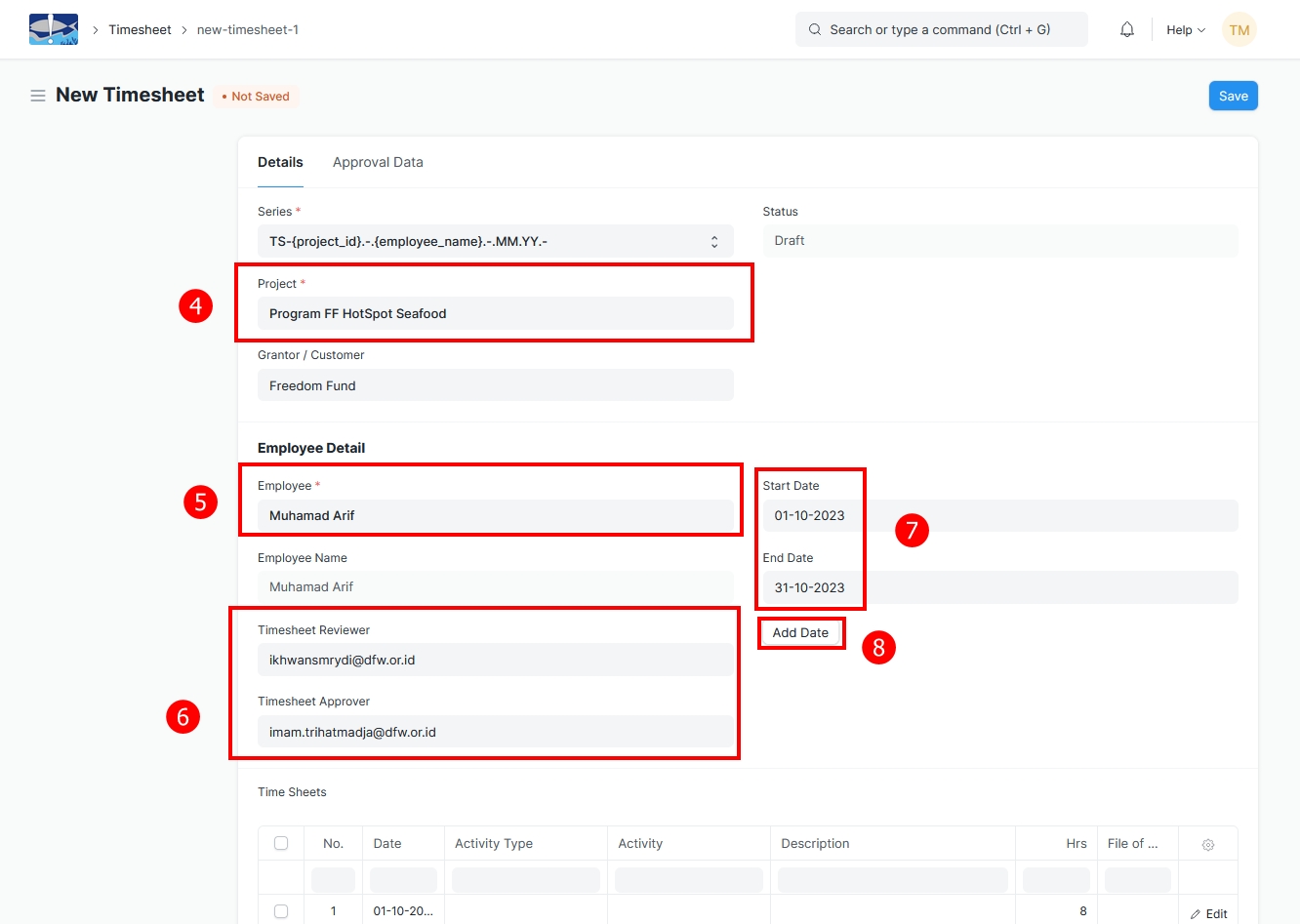Focus the Employee field
Screen dimensions: 1300x924
point(495,515)
